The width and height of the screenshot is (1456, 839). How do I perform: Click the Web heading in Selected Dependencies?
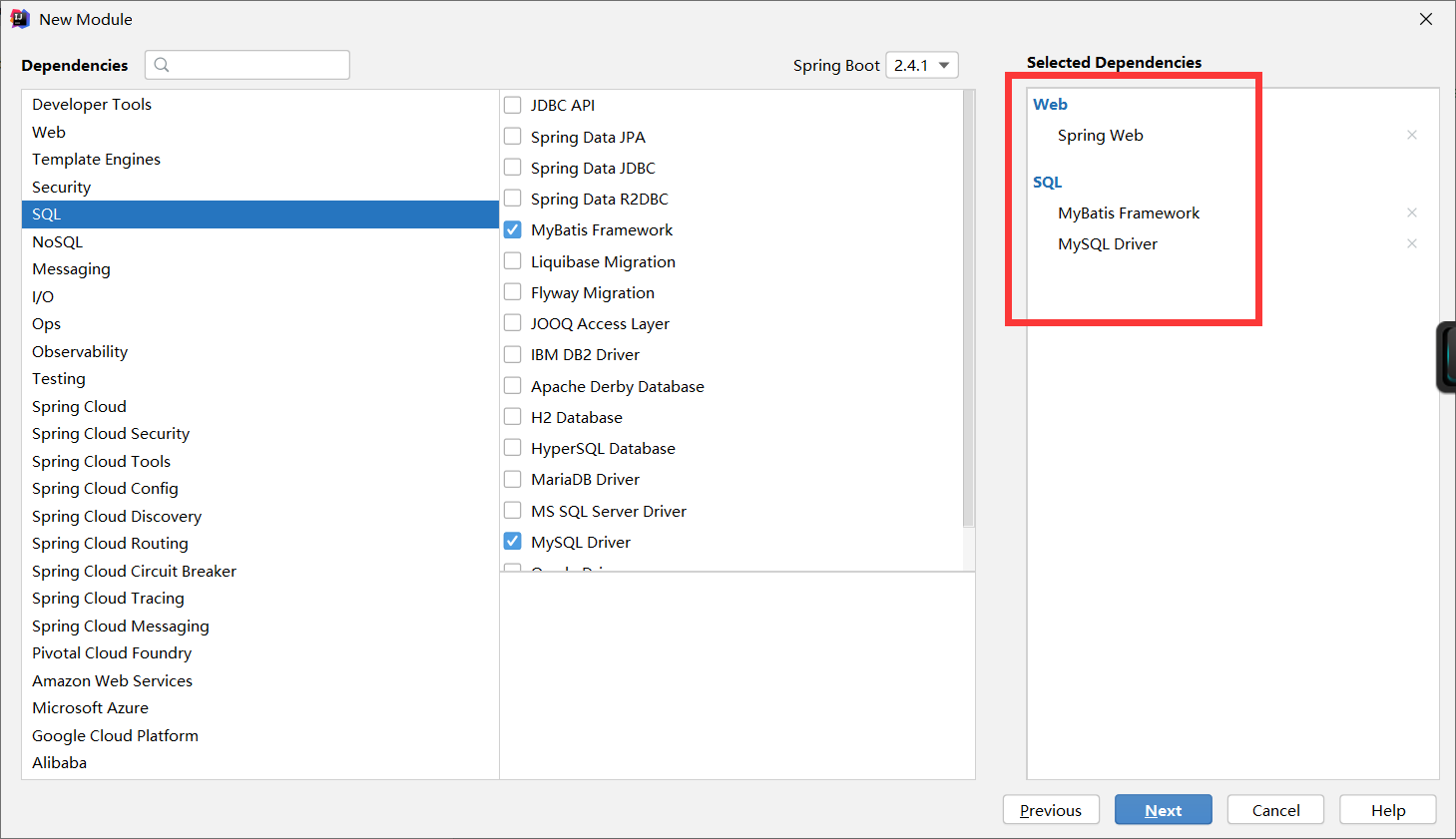click(x=1050, y=104)
